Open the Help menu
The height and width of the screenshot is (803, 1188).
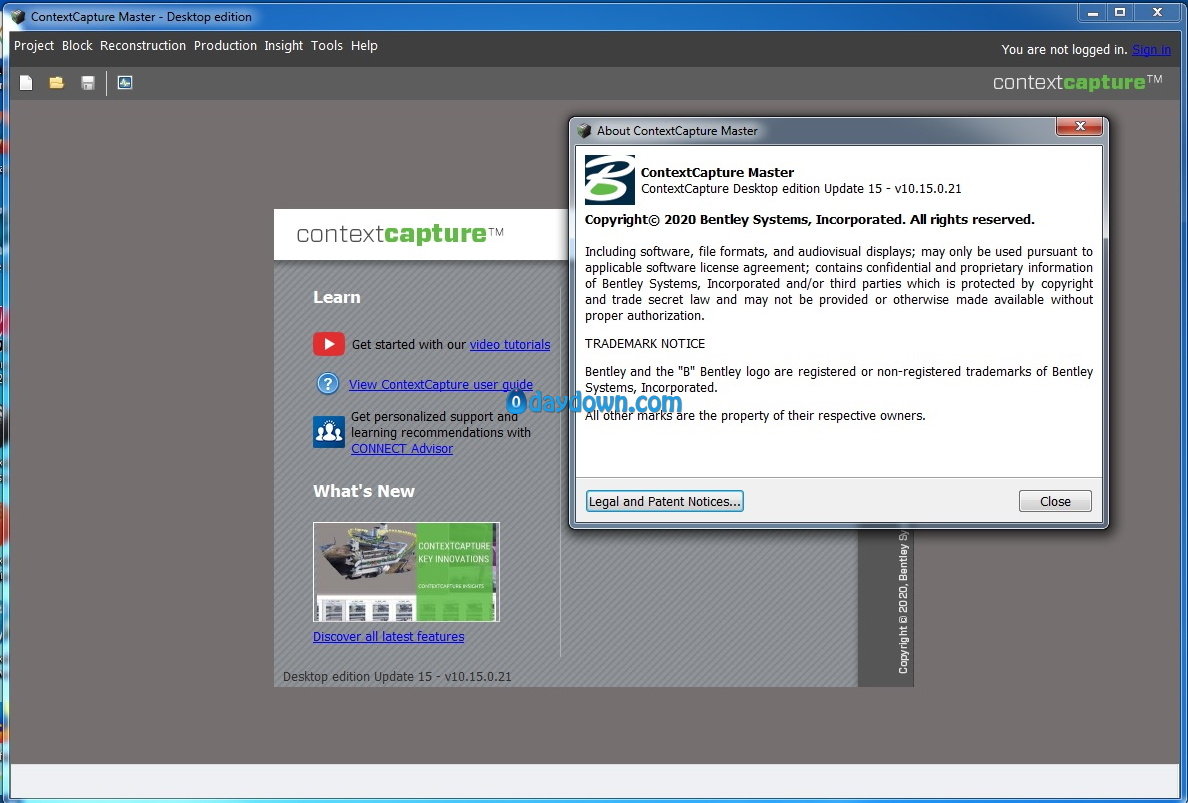[x=364, y=45]
